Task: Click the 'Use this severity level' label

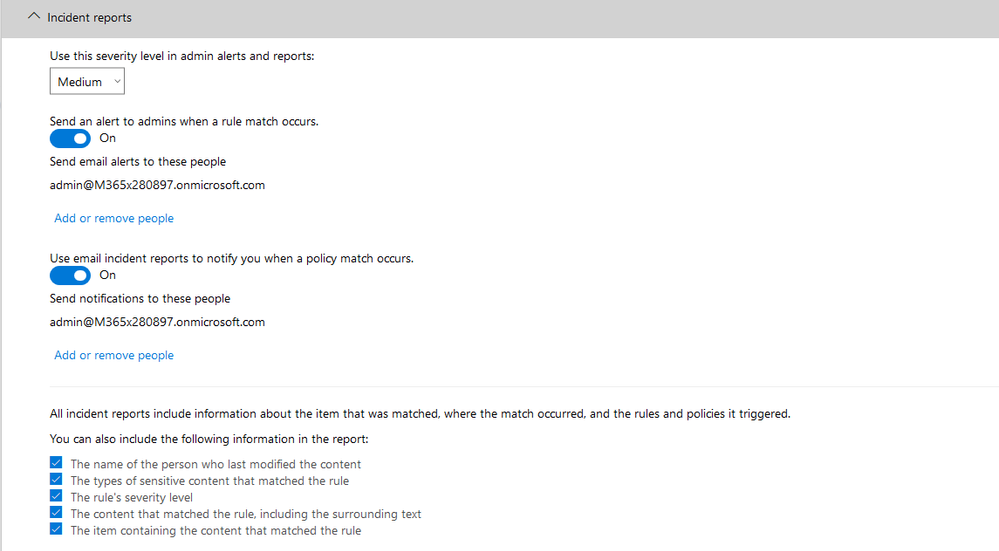Action: [182, 56]
